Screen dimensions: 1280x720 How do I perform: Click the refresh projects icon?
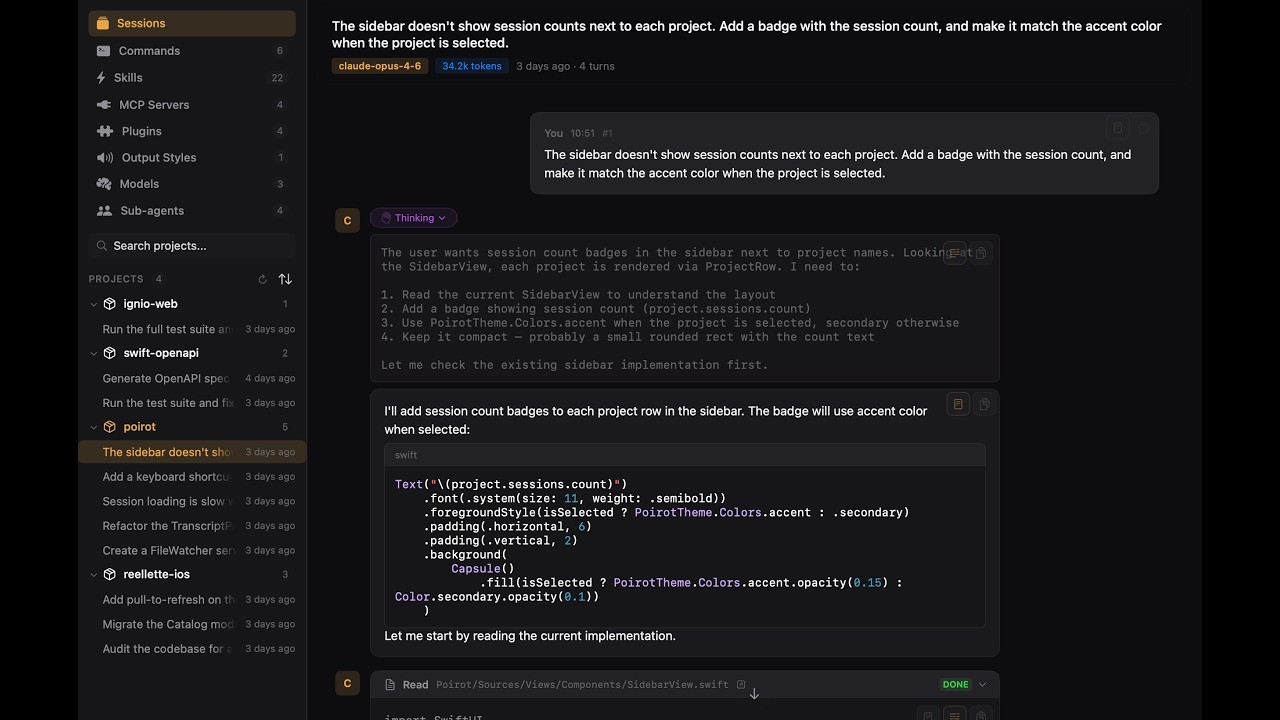tap(262, 279)
